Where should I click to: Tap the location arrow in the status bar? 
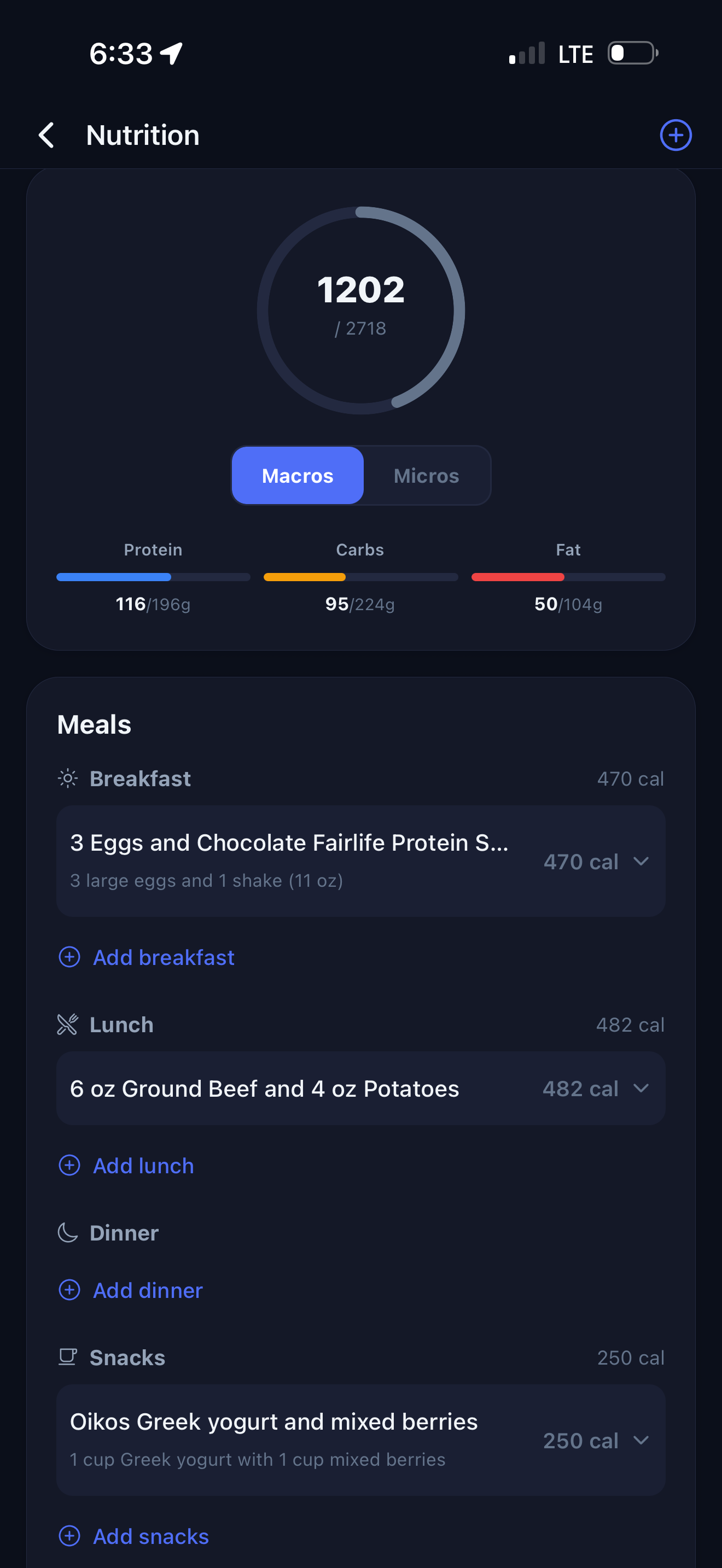point(171,53)
